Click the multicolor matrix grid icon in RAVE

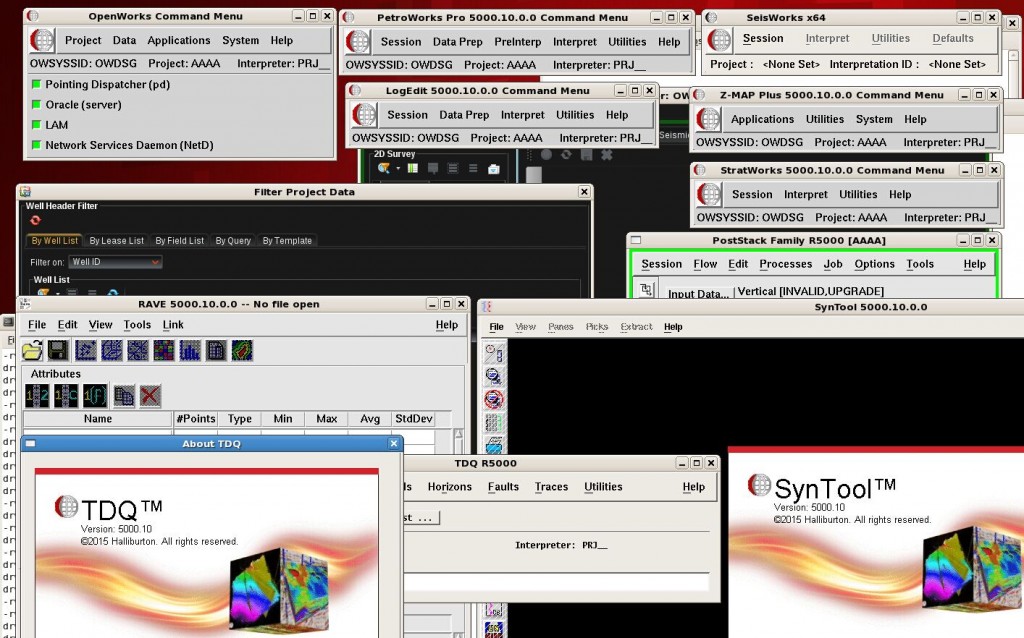click(164, 351)
